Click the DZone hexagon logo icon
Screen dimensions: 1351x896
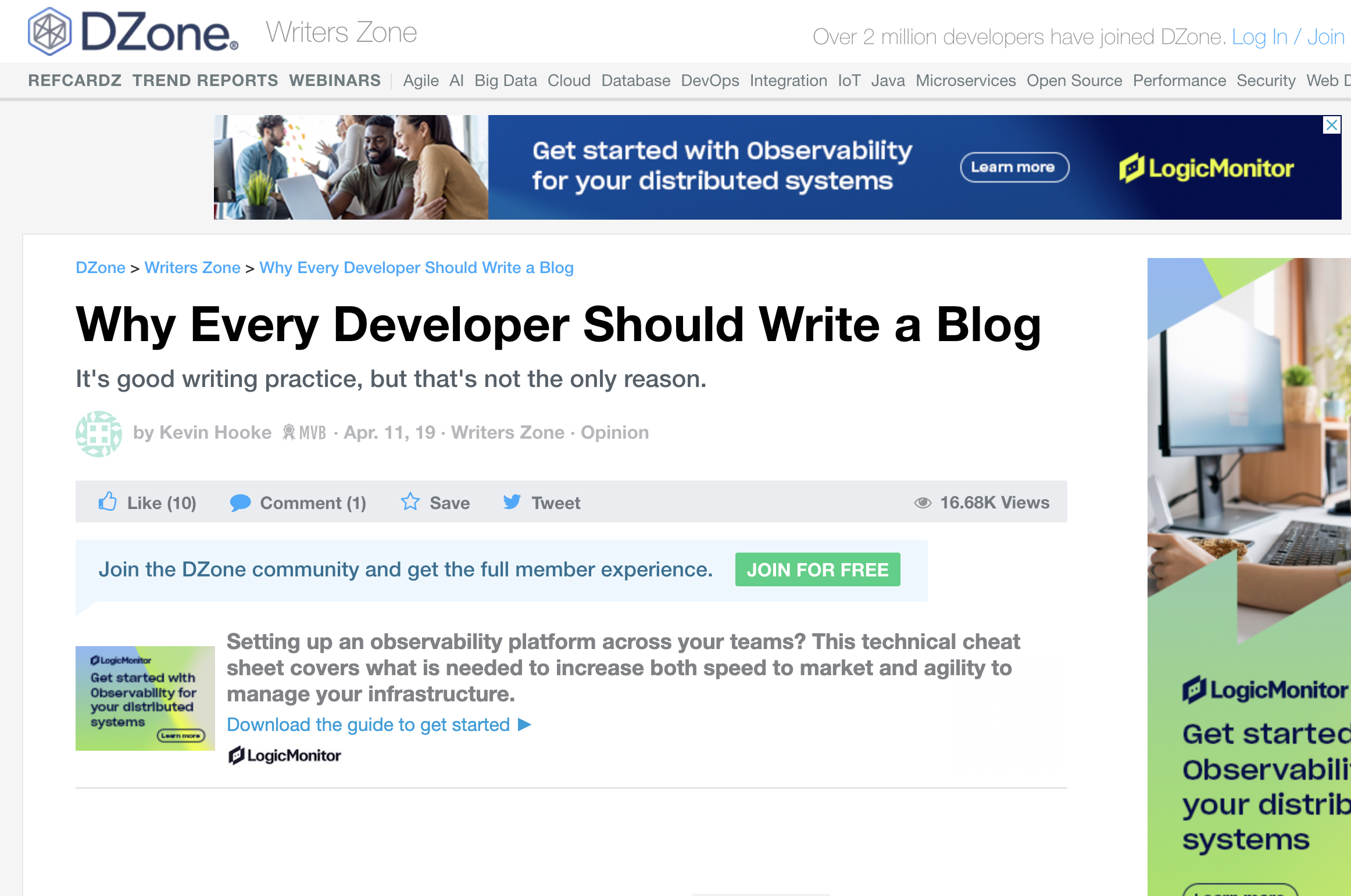tap(50, 32)
